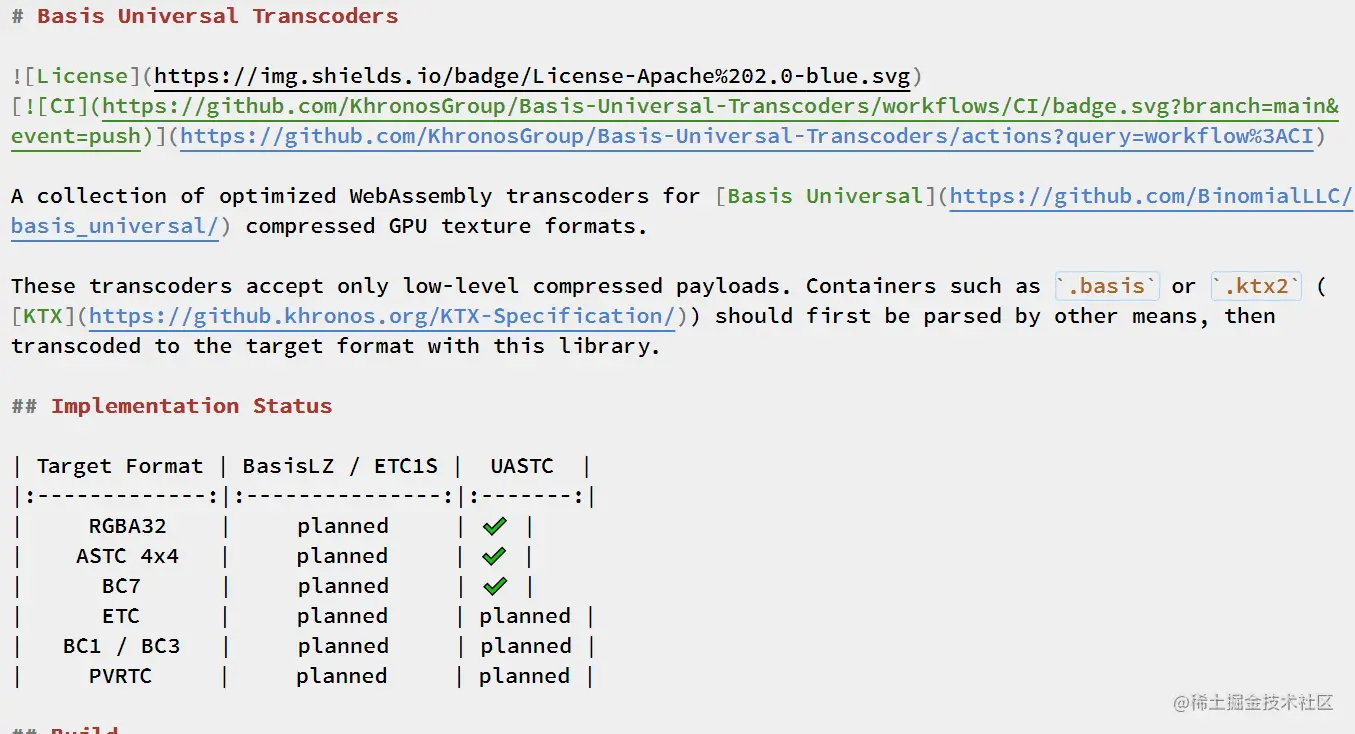Click the '.ktx2' inline code span
This screenshot has width=1355, height=734.
(1256, 286)
